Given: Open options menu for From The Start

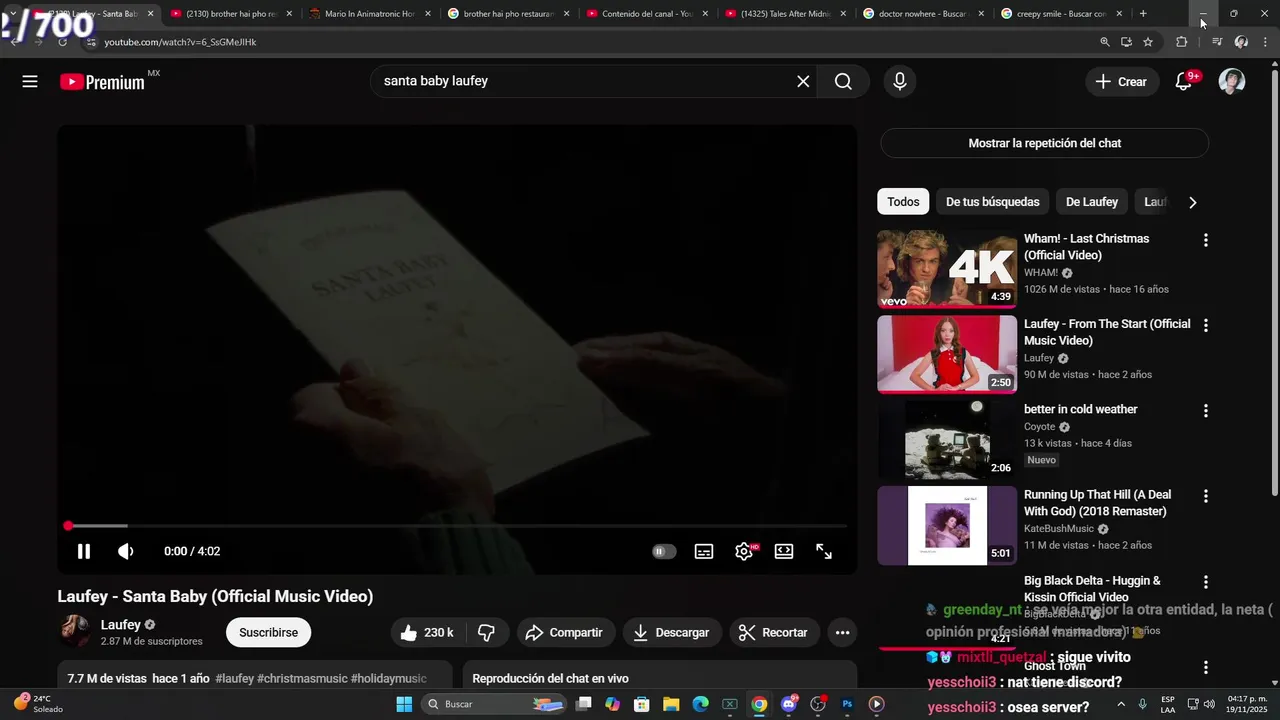Looking at the screenshot, I should pyautogui.click(x=1205, y=325).
